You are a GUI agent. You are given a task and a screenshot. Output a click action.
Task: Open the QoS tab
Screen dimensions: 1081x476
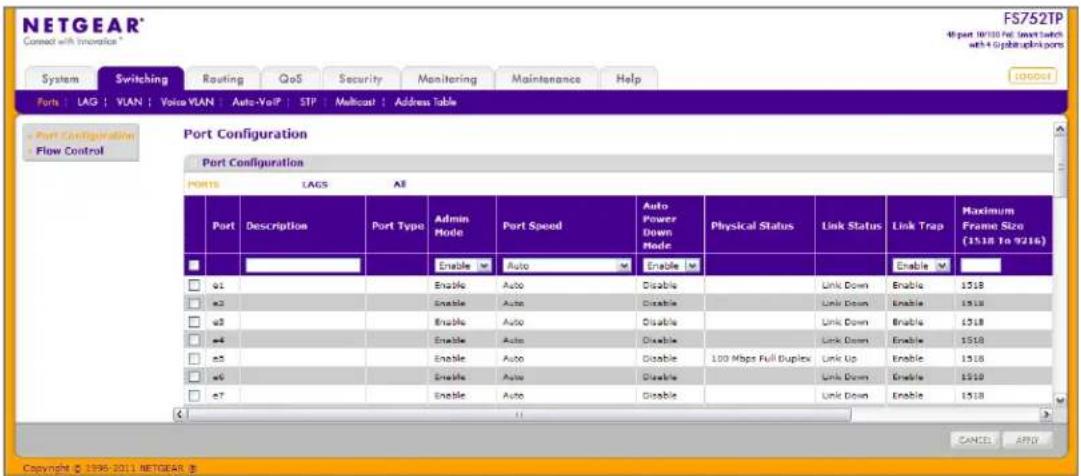pyautogui.click(x=290, y=79)
